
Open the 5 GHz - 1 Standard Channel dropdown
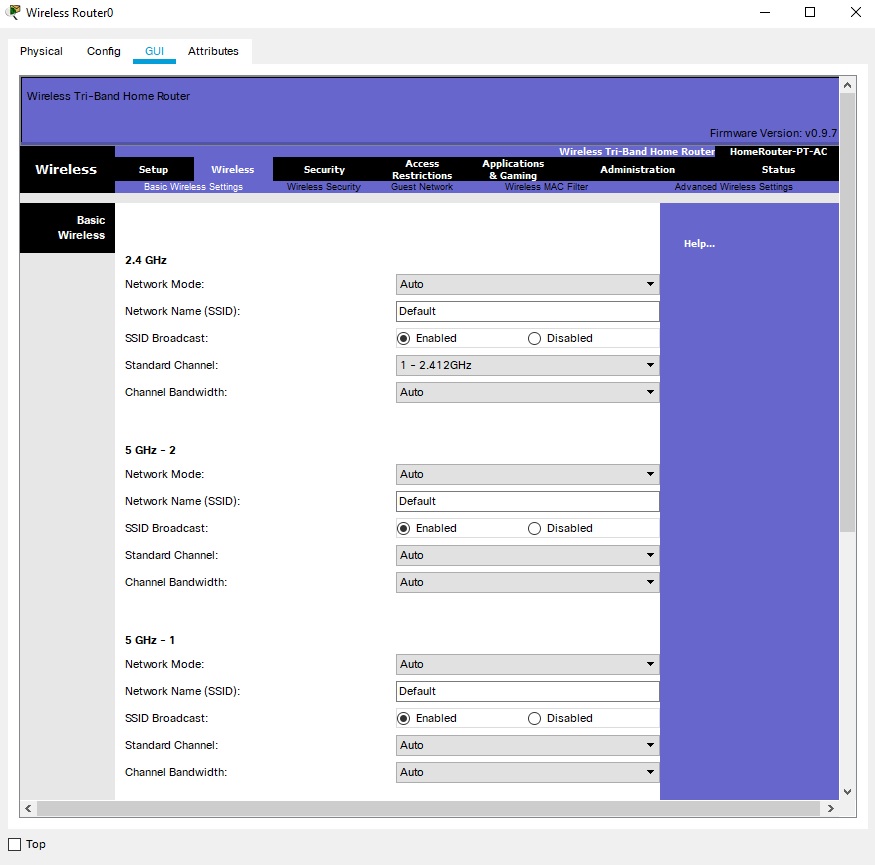pyautogui.click(x=527, y=745)
